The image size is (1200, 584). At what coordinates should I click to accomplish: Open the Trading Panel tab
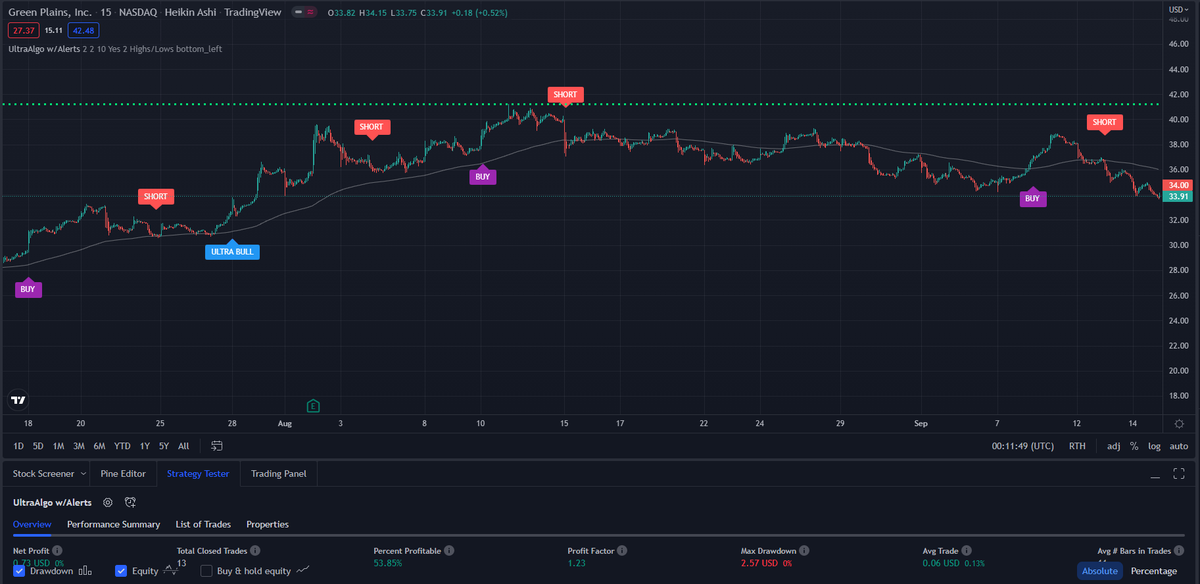(279, 473)
